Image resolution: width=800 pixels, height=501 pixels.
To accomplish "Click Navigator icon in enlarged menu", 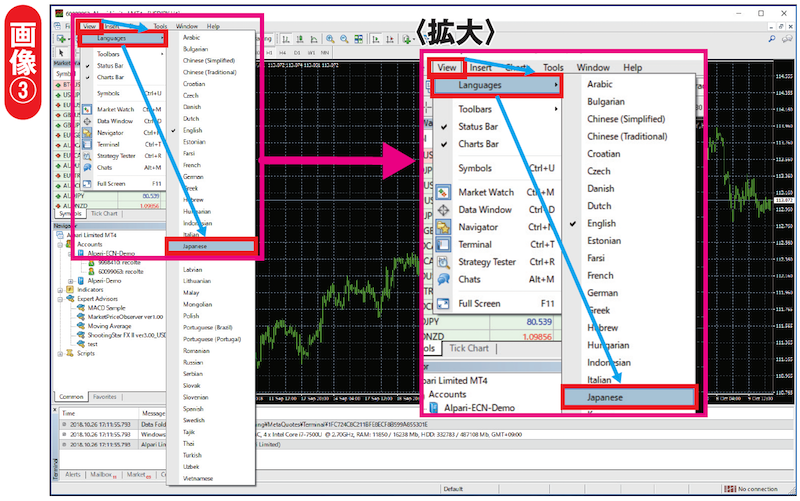I will [x=443, y=227].
